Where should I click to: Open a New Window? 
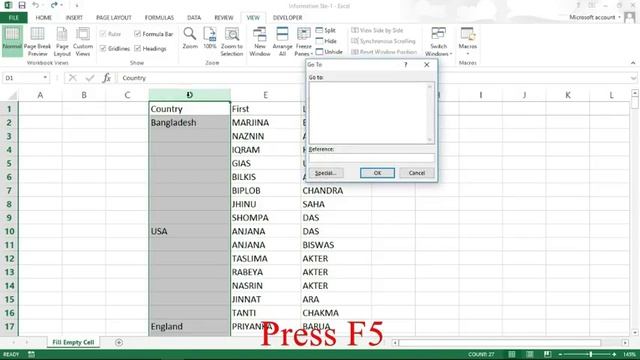[x=260, y=42]
